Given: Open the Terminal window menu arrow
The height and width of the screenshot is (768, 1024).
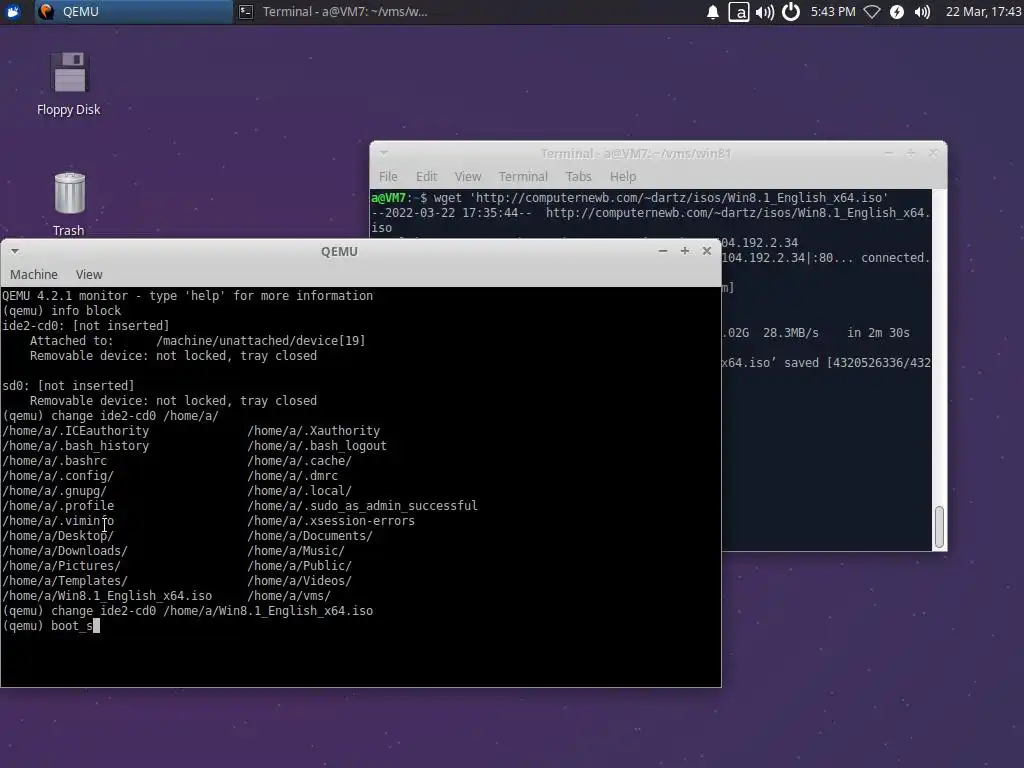Looking at the screenshot, I should coord(384,153).
